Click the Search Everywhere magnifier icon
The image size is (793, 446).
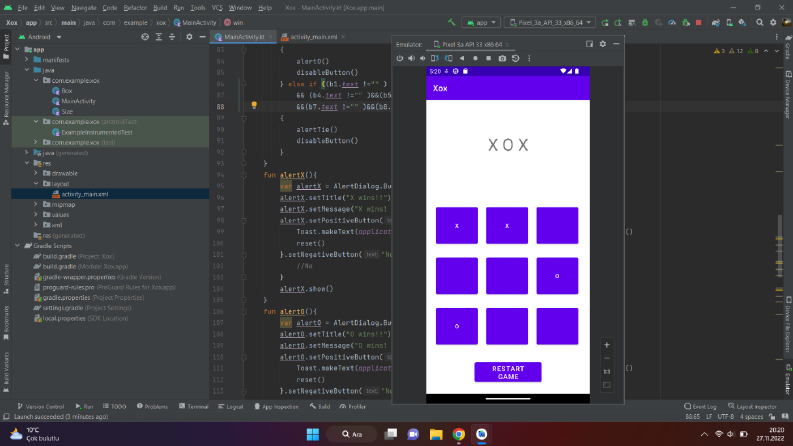point(760,22)
